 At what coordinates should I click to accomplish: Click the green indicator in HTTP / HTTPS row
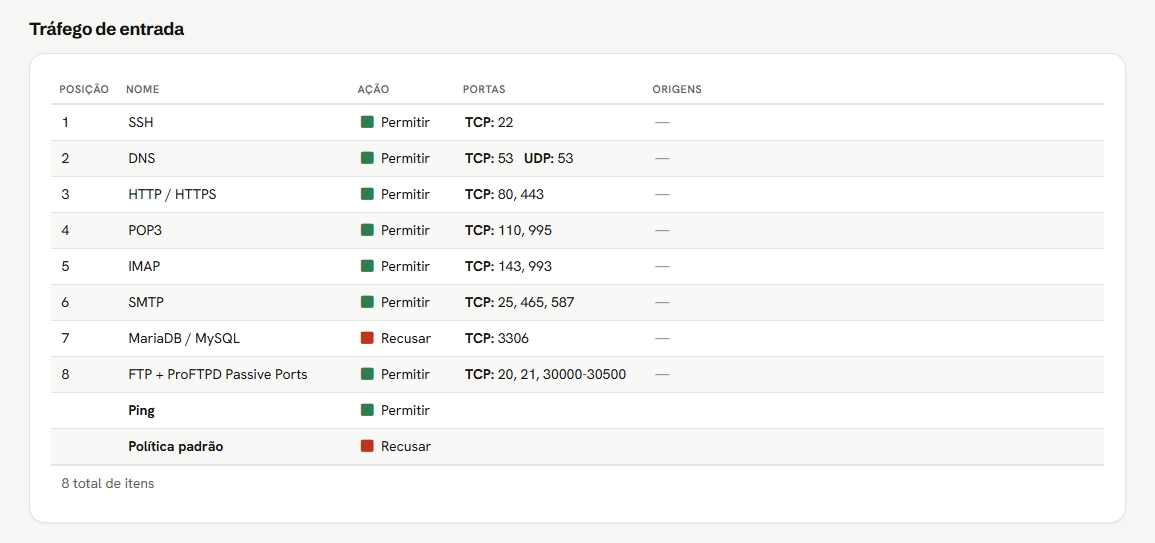click(367, 195)
